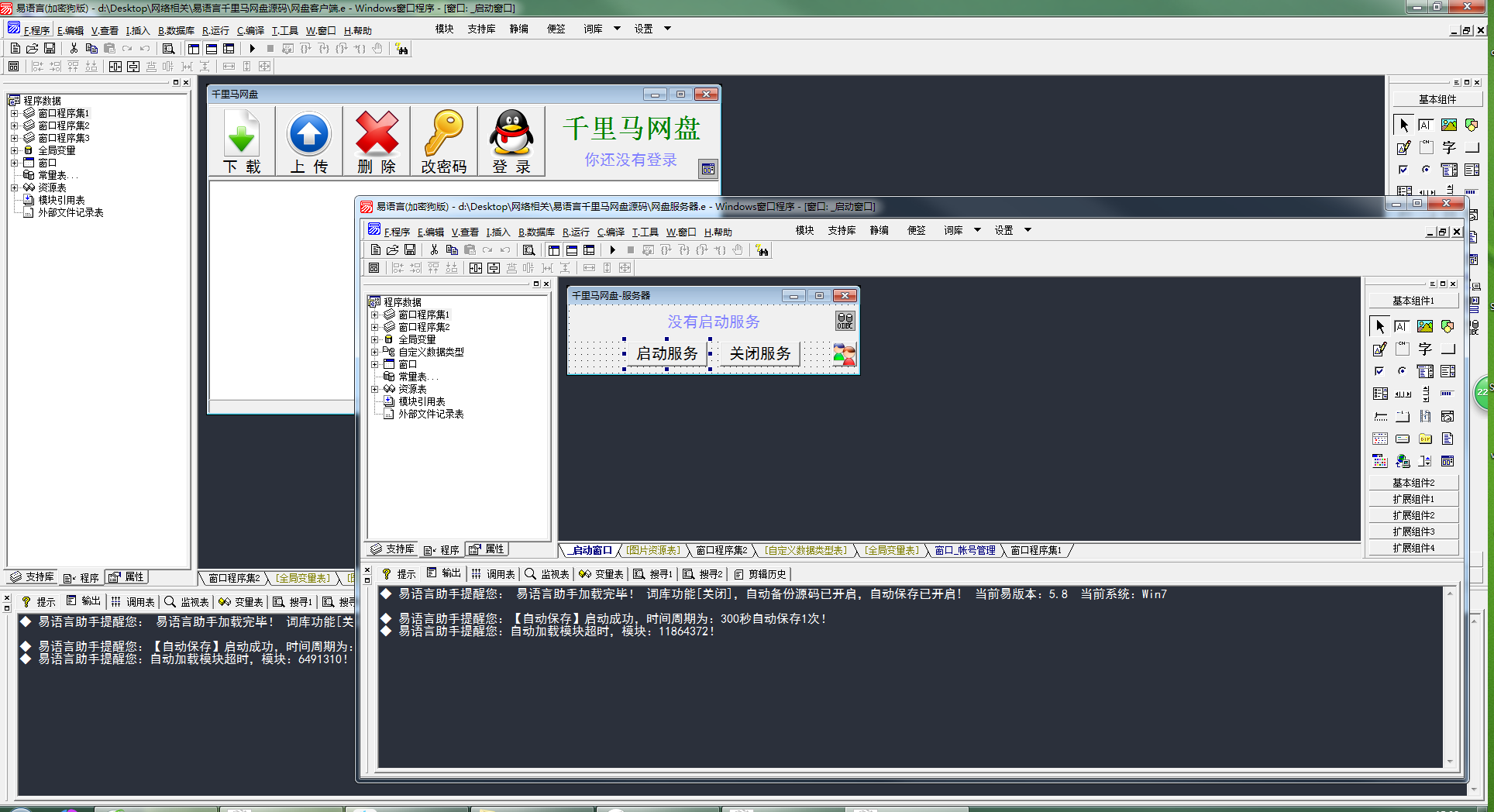Select the progress bar component in 基本组件1 palette
Viewport: 1494px width, 812px height.
pyautogui.click(x=1447, y=394)
